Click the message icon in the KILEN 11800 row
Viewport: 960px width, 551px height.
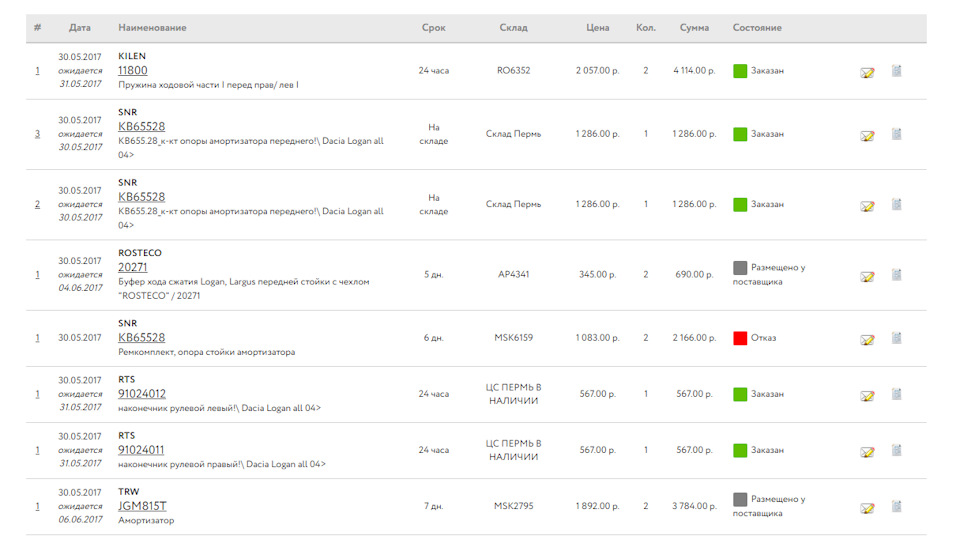click(867, 72)
